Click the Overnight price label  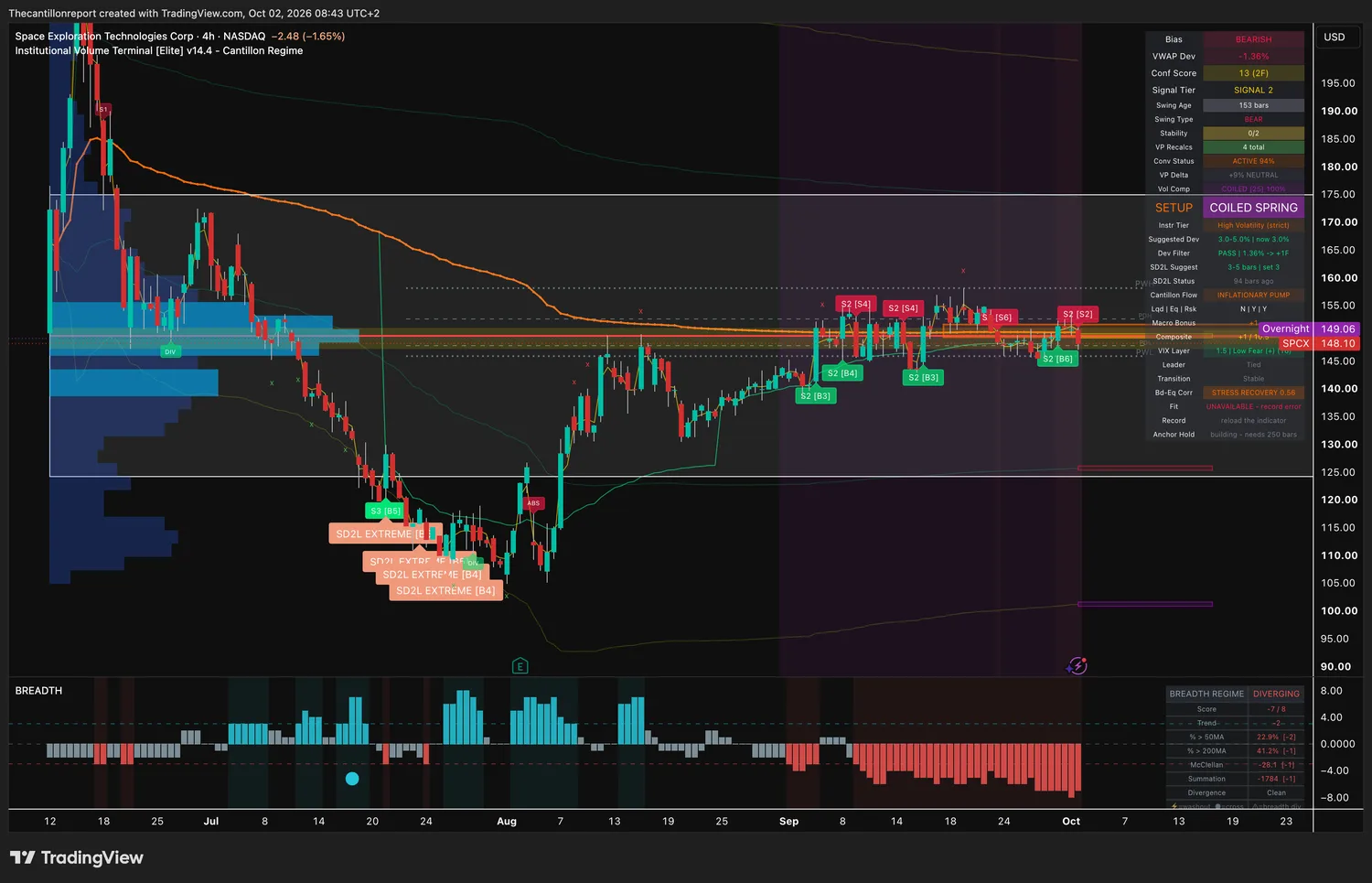click(1285, 328)
